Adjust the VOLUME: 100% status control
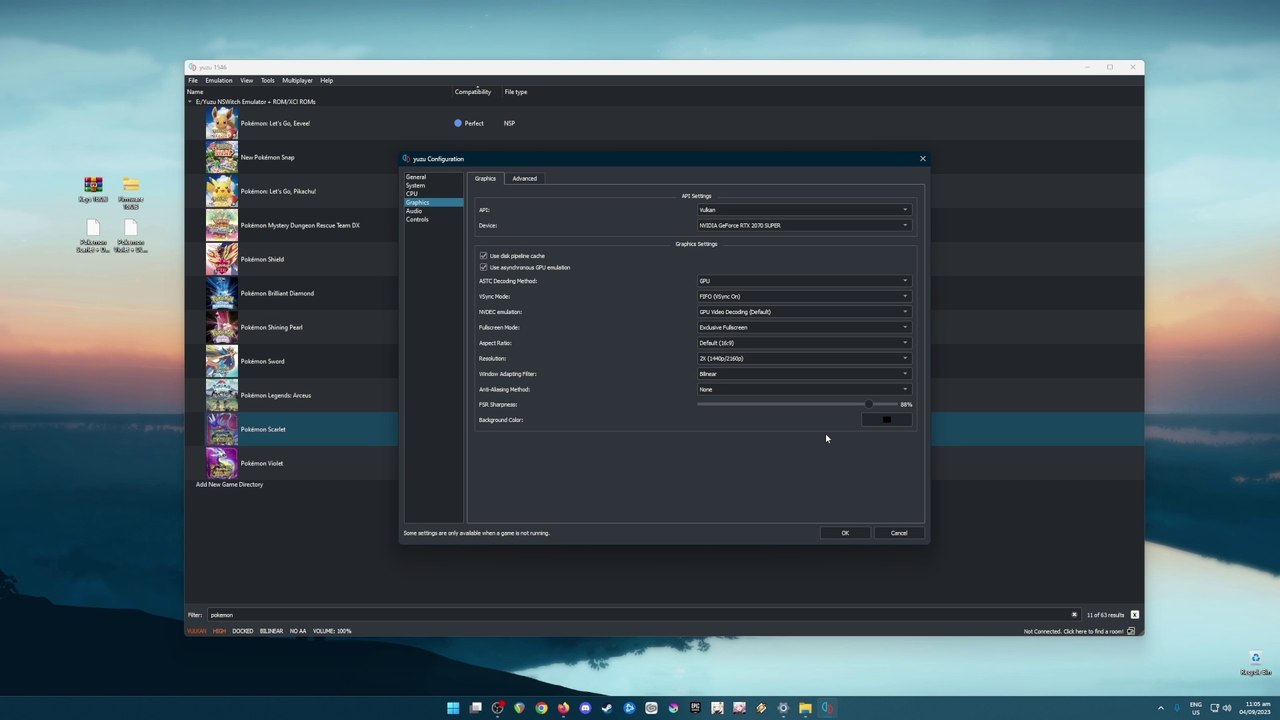 pyautogui.click(x=332, y=631)
